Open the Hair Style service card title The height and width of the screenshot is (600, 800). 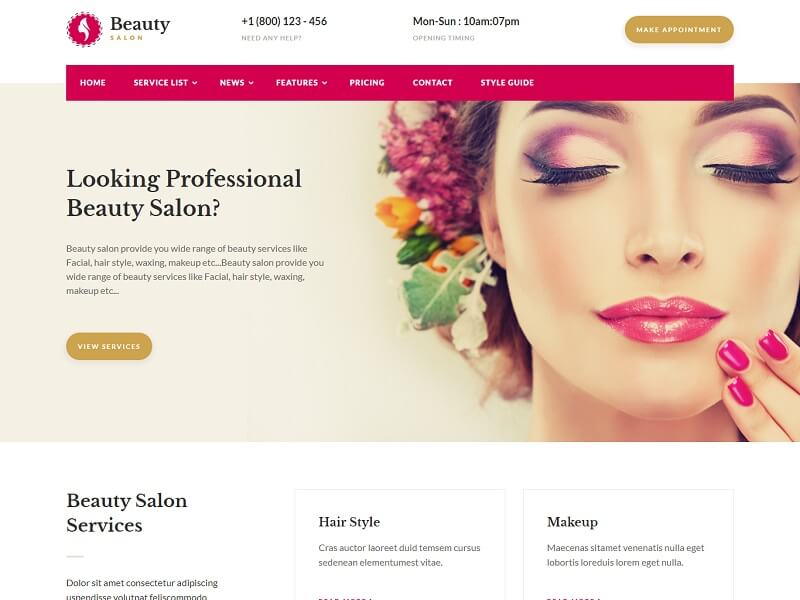click(x=349, y=522)
